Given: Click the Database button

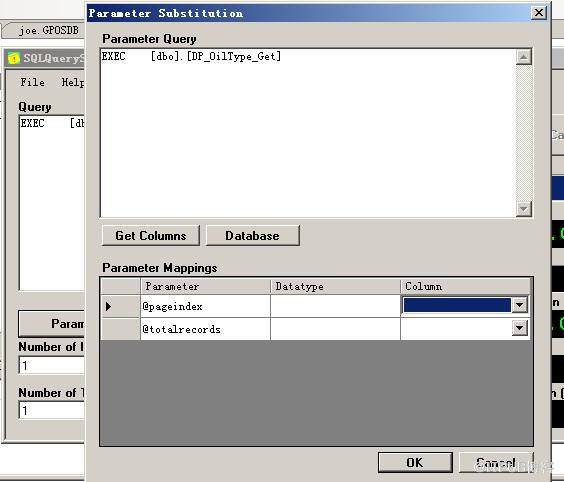Looking at the screenshot, I should tap(253, 236).
